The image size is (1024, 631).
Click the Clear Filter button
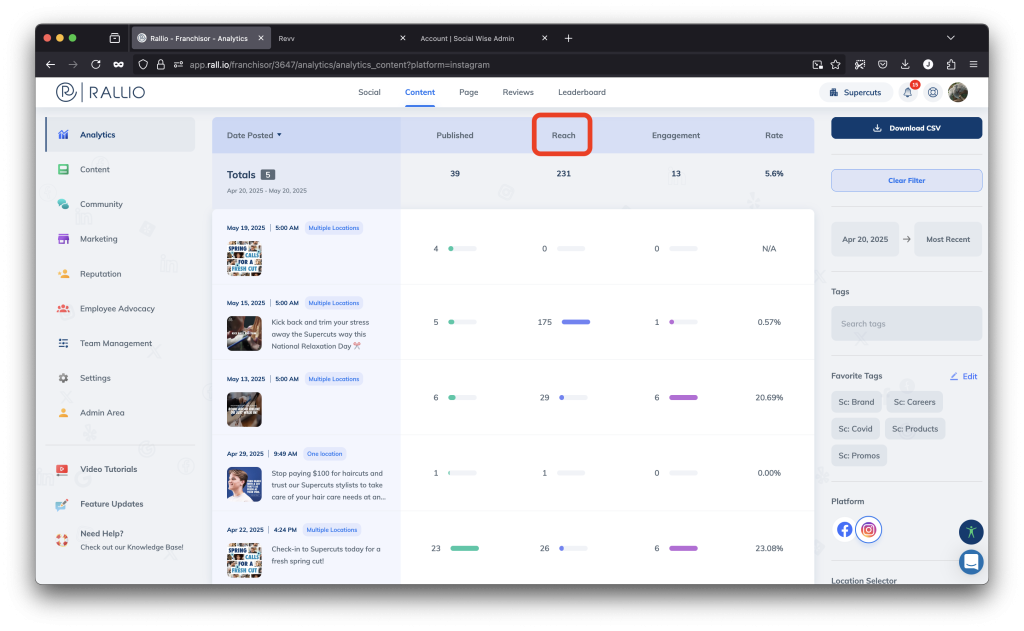click(906, 180)
